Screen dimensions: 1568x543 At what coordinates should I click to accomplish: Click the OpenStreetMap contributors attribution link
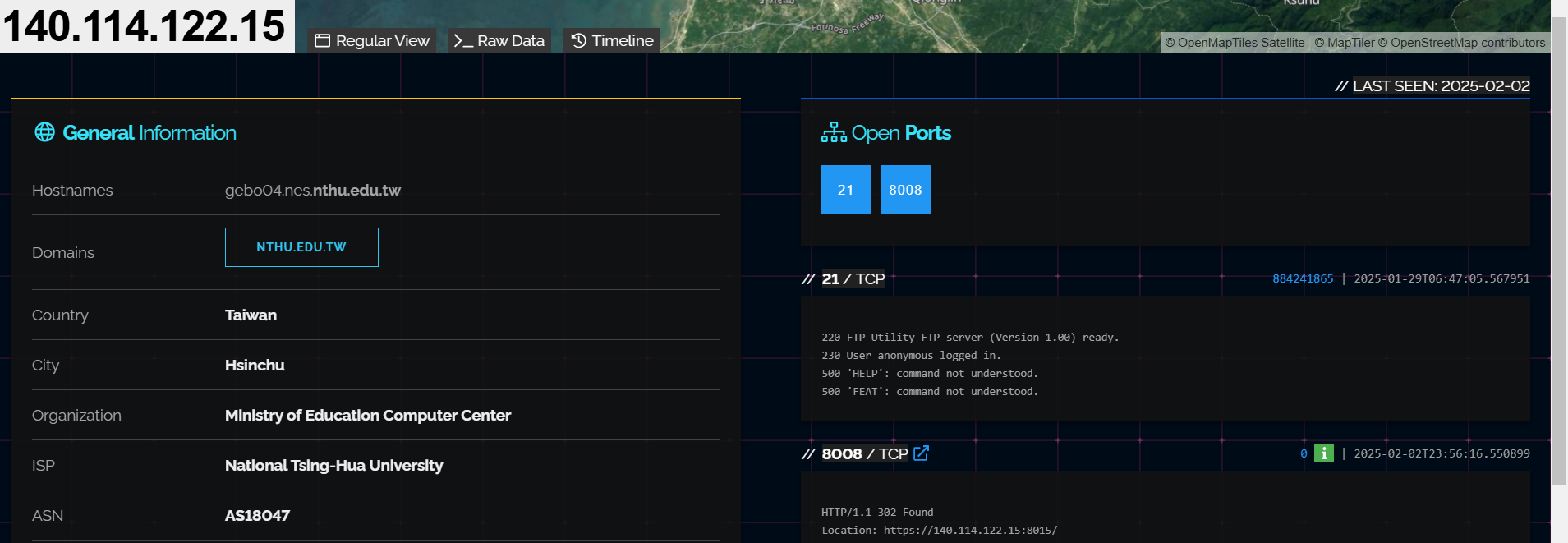pyautogui.click(x=1462, y=43)
